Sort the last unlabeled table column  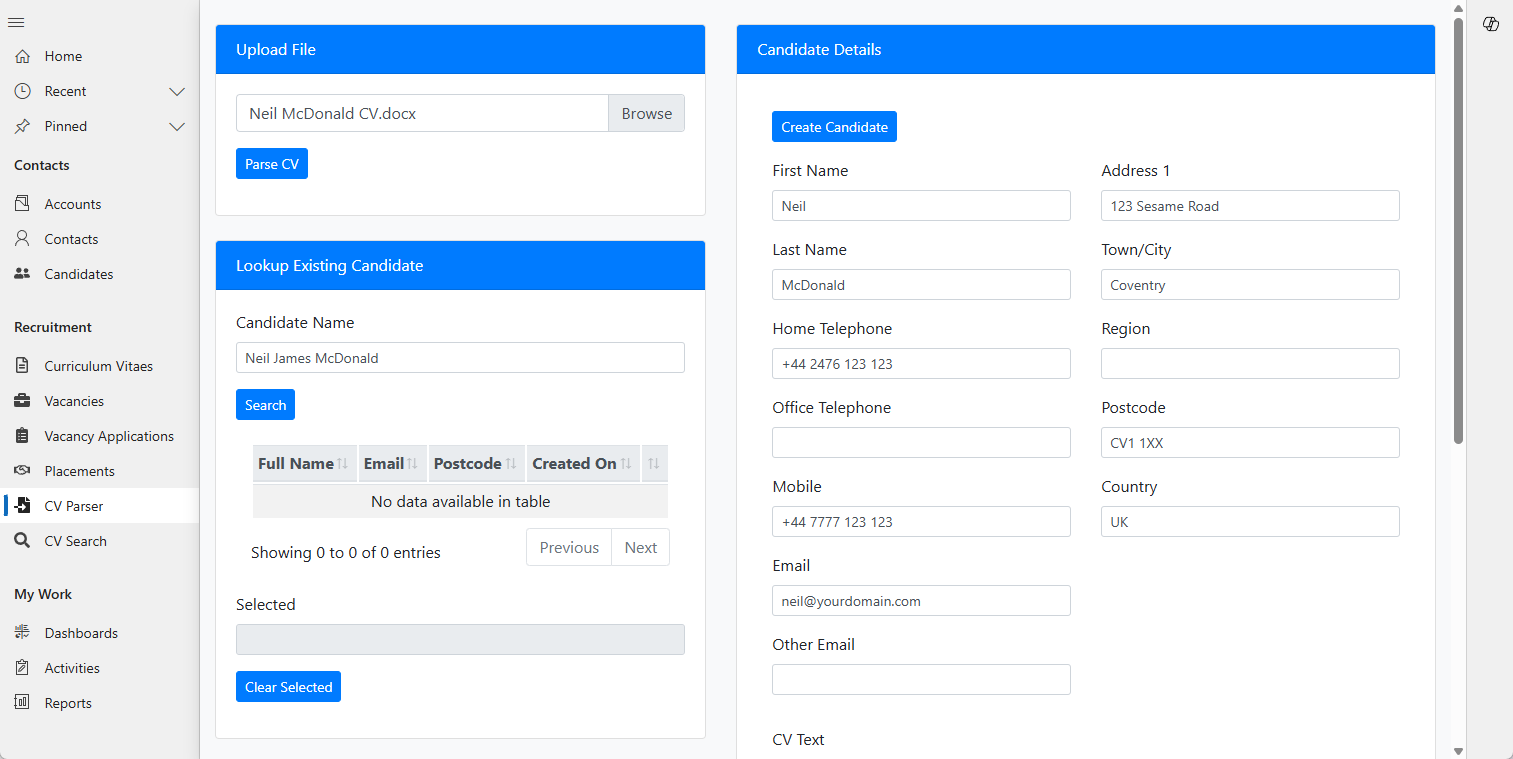654,464
